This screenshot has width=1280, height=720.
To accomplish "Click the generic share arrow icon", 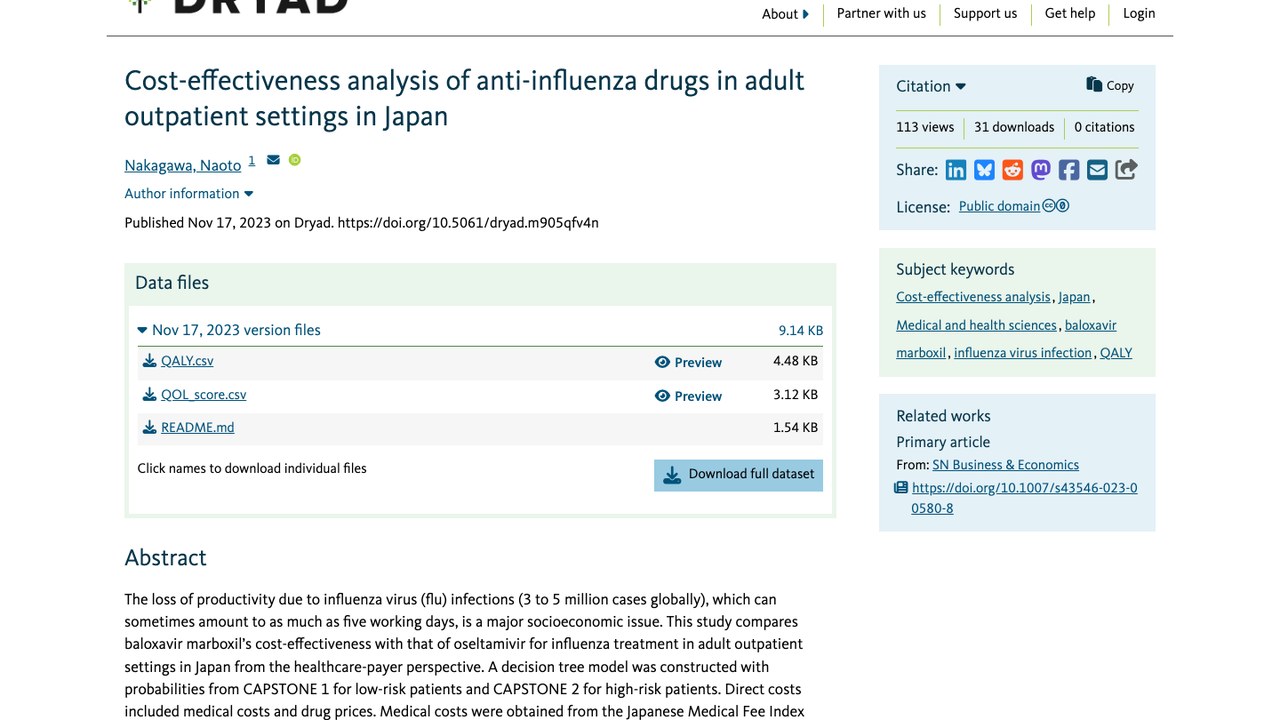I will pos(1126,170).
